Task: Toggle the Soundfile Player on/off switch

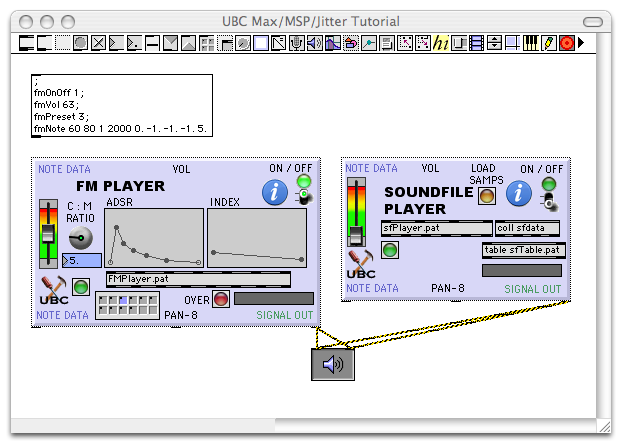Action: click(x=549, y=202)
